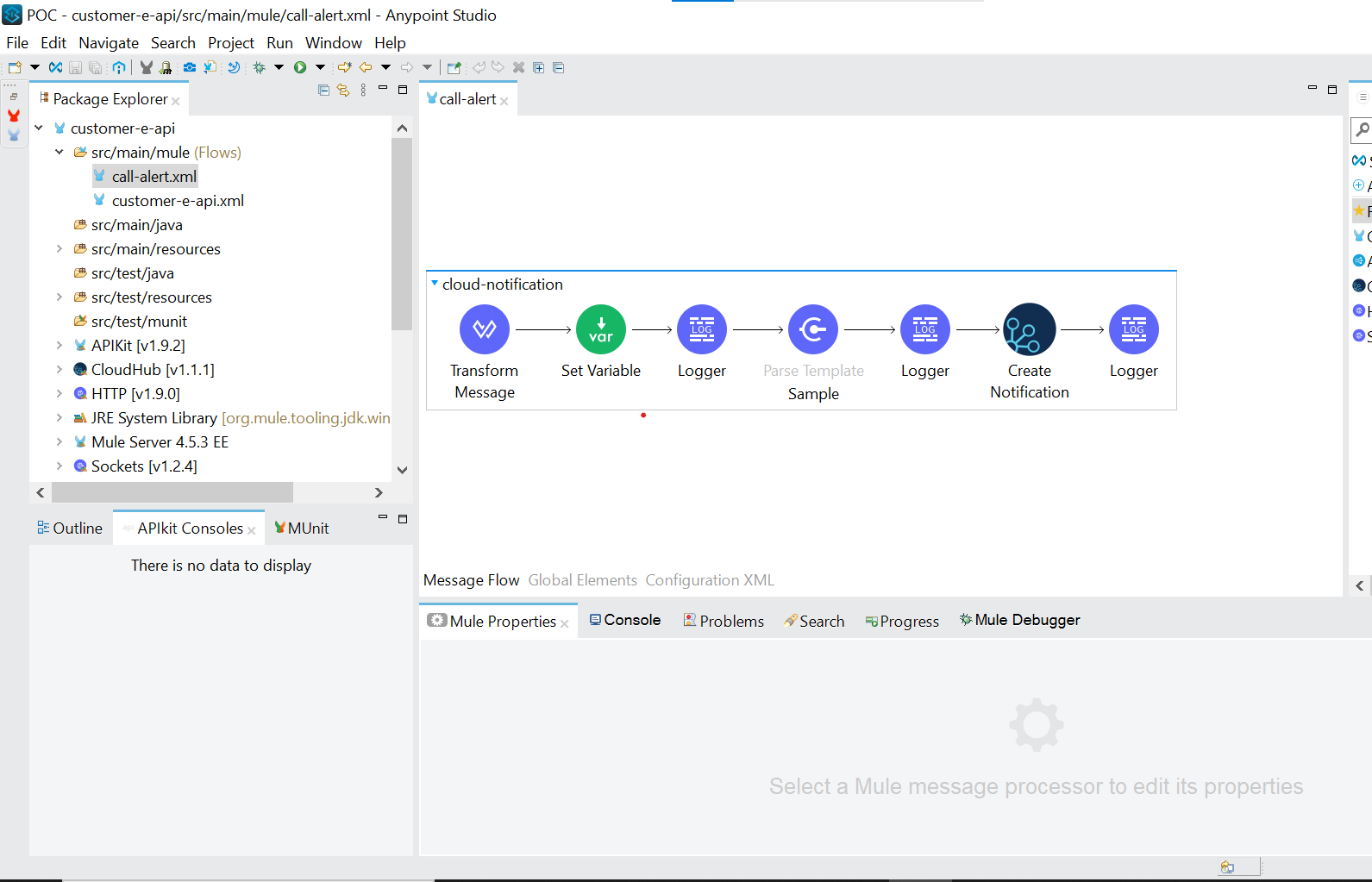Click the camera snapshot toolbar icon
This screenshot has width=1372, height=882.
click(x=190, y=67)
